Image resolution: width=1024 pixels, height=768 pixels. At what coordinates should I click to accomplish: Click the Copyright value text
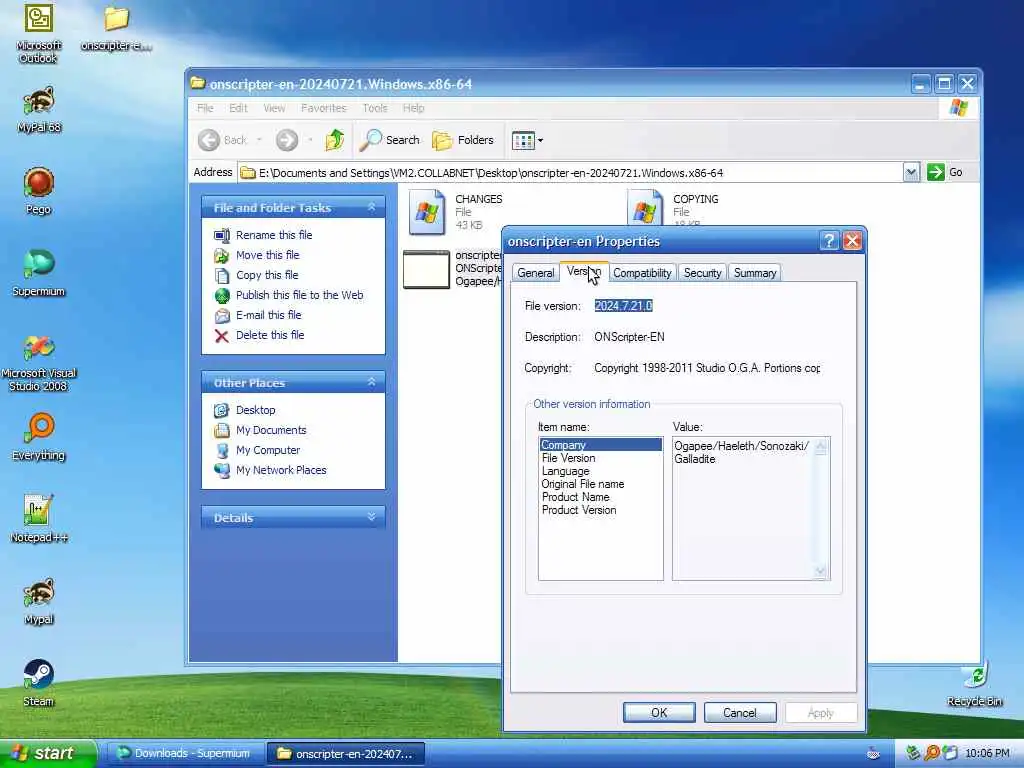[x=707, y=368]
